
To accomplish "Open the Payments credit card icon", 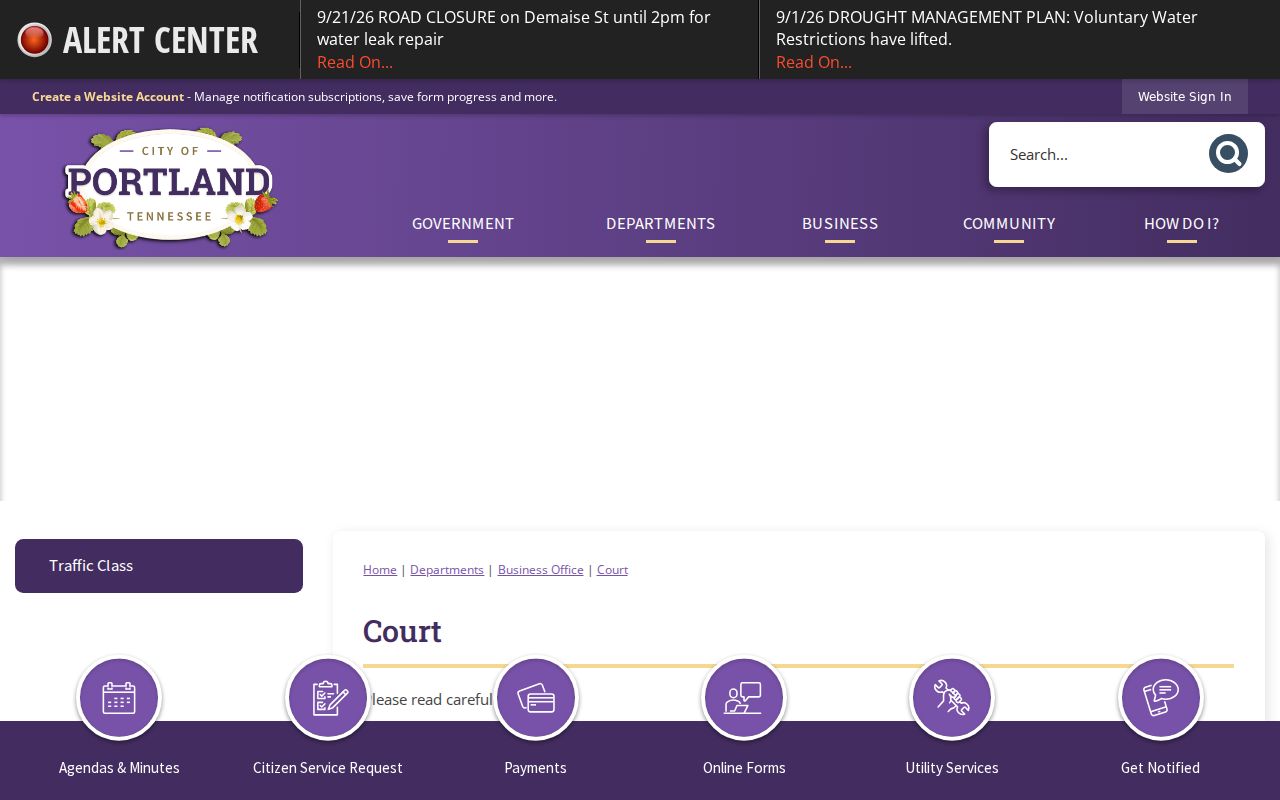I will pyautogui.click(x=536, y=697).
